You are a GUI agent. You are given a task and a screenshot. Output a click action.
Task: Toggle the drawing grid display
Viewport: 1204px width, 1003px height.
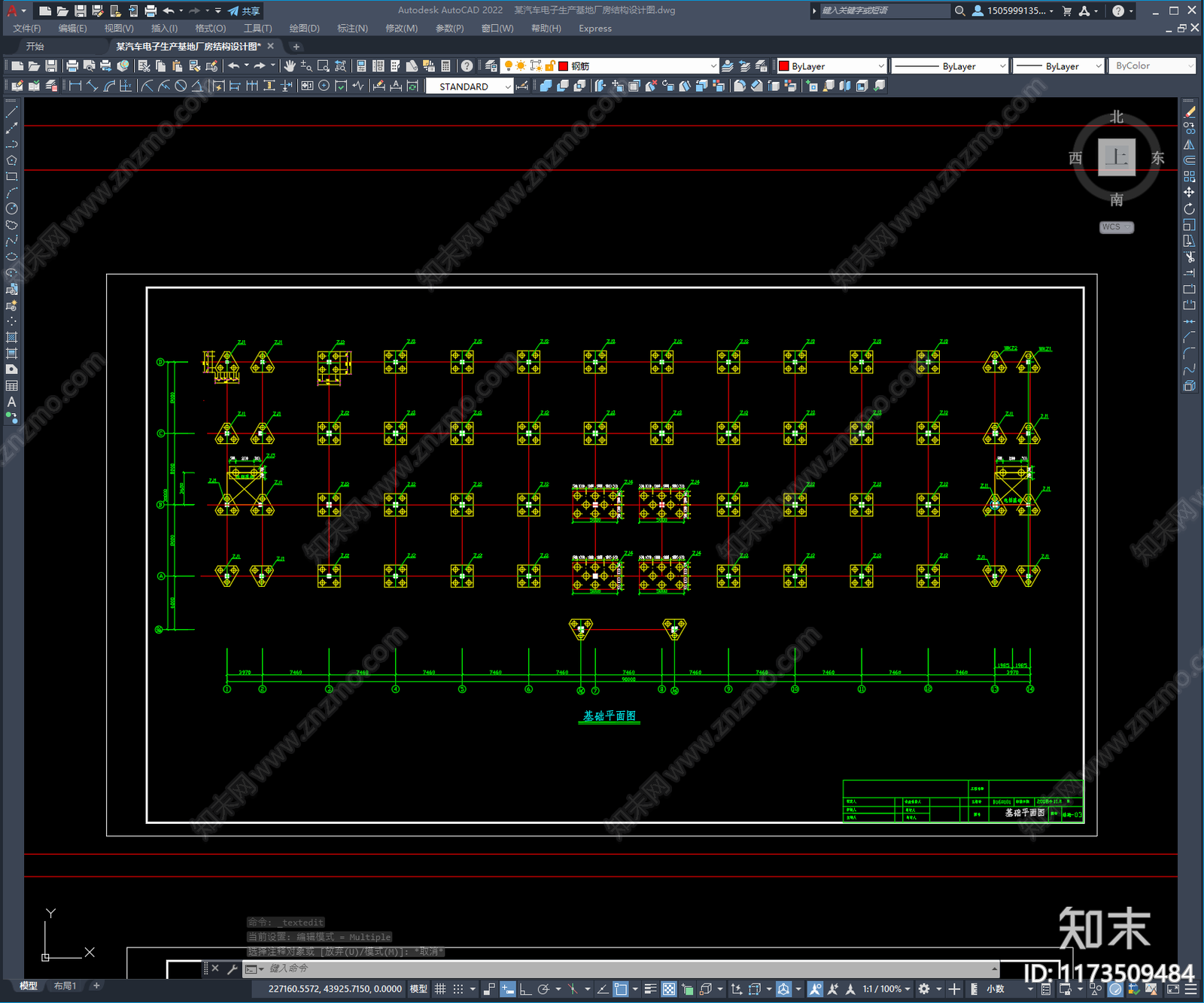[440, 989]
